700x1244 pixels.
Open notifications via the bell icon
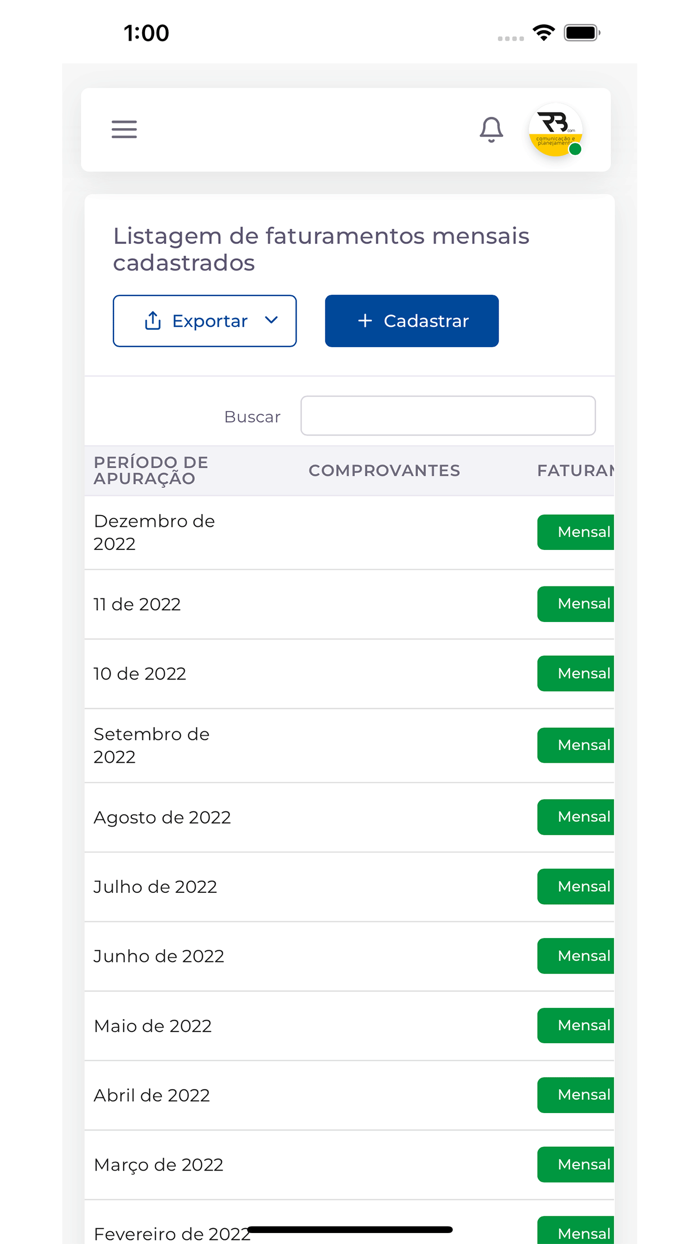tap(491, 130)
